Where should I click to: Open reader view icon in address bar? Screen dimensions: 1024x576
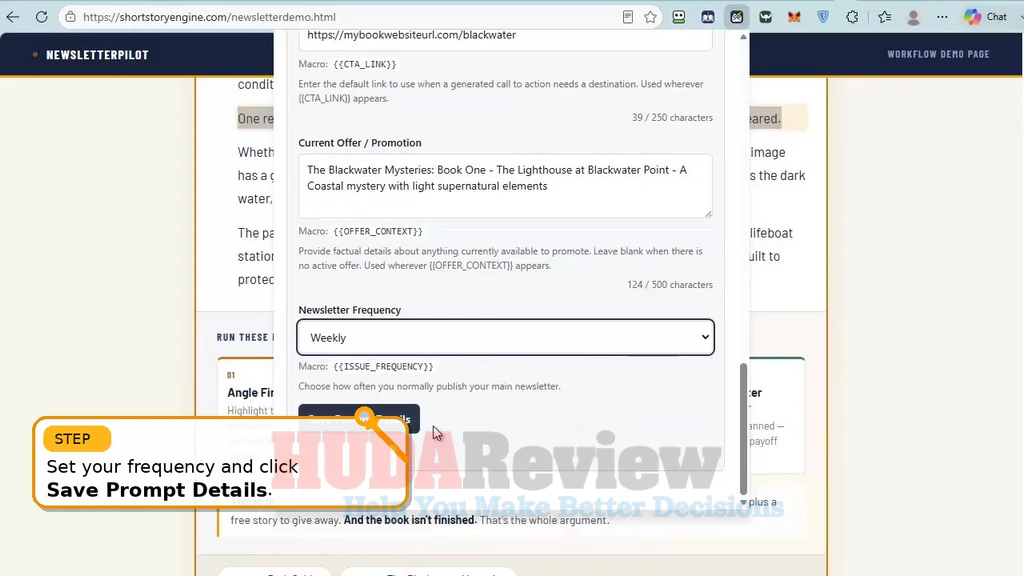628,17
